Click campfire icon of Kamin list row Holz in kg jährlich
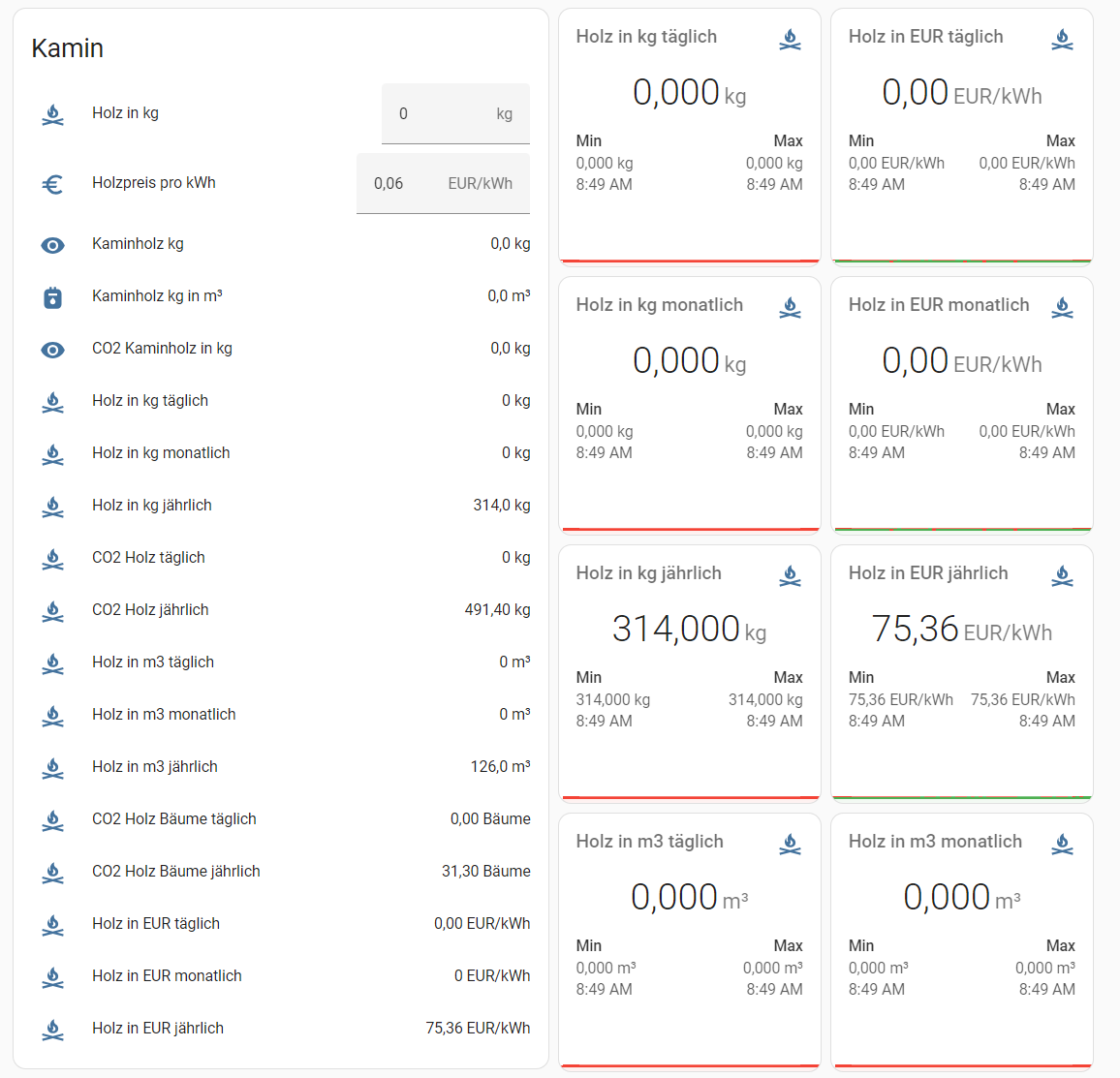This screenshot has width=1120, height=1078. [x=53, y=507]
